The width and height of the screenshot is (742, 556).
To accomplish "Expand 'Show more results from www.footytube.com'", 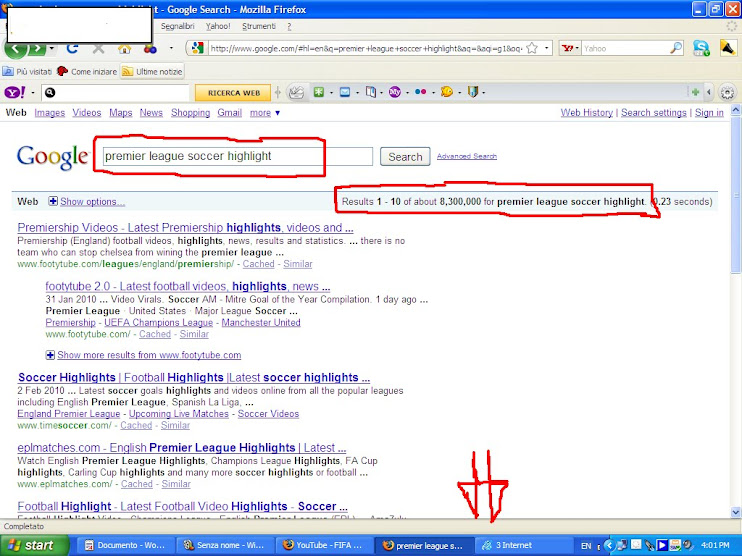I will (x=144, y=355).
